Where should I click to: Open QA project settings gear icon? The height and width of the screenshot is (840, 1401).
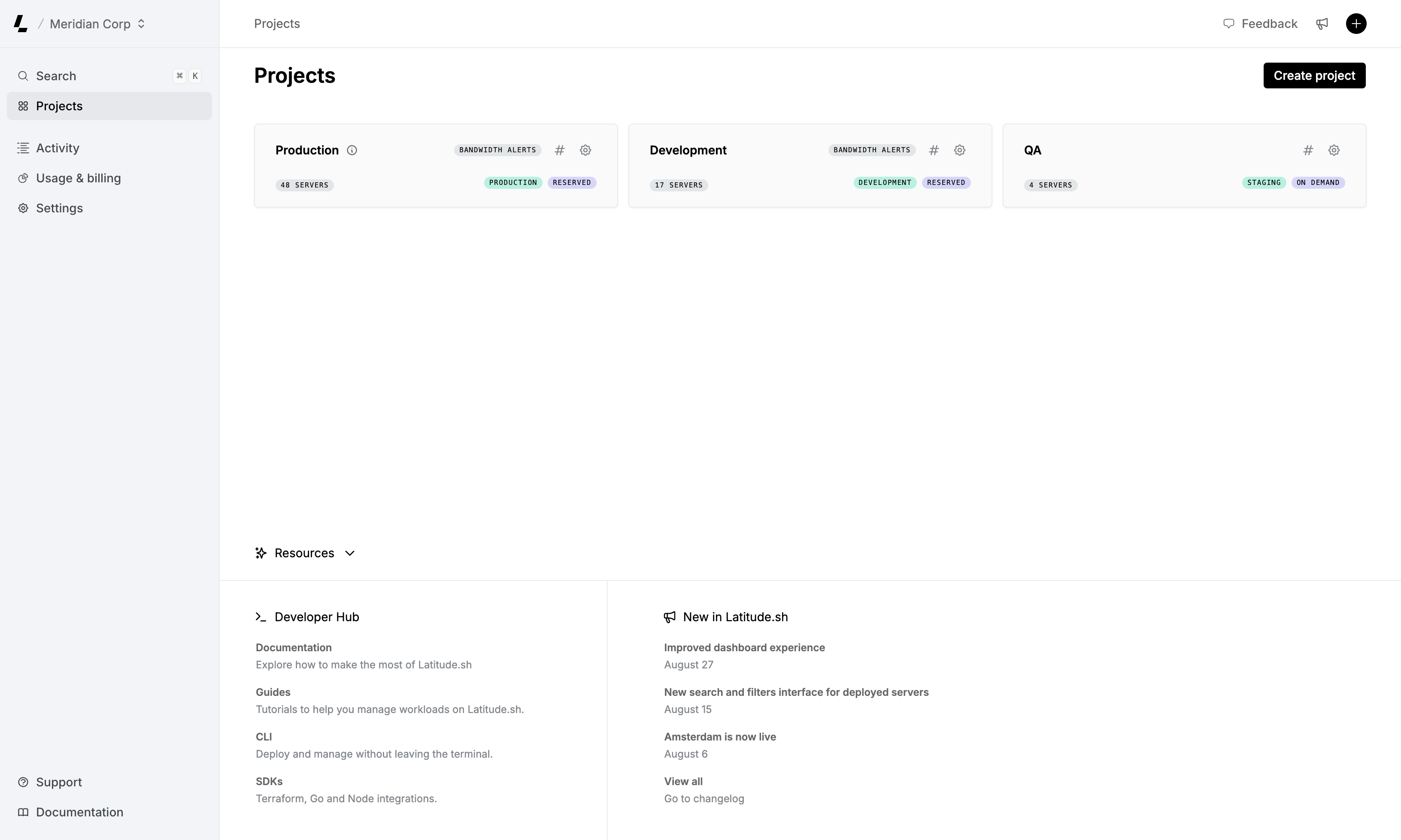point(1334,150)
